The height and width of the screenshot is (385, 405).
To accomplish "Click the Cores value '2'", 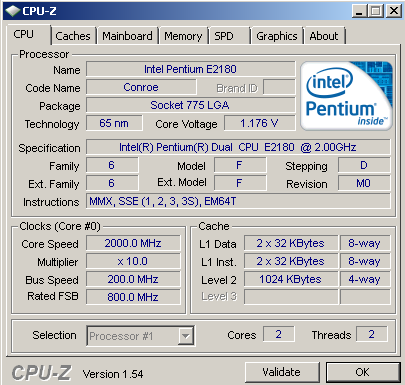I will click(x=279, y=334).
